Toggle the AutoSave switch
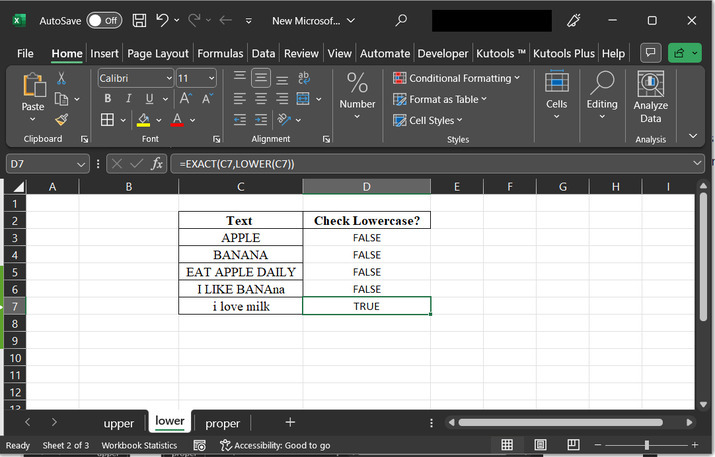 pyautogui.click(x=104, y=20)
